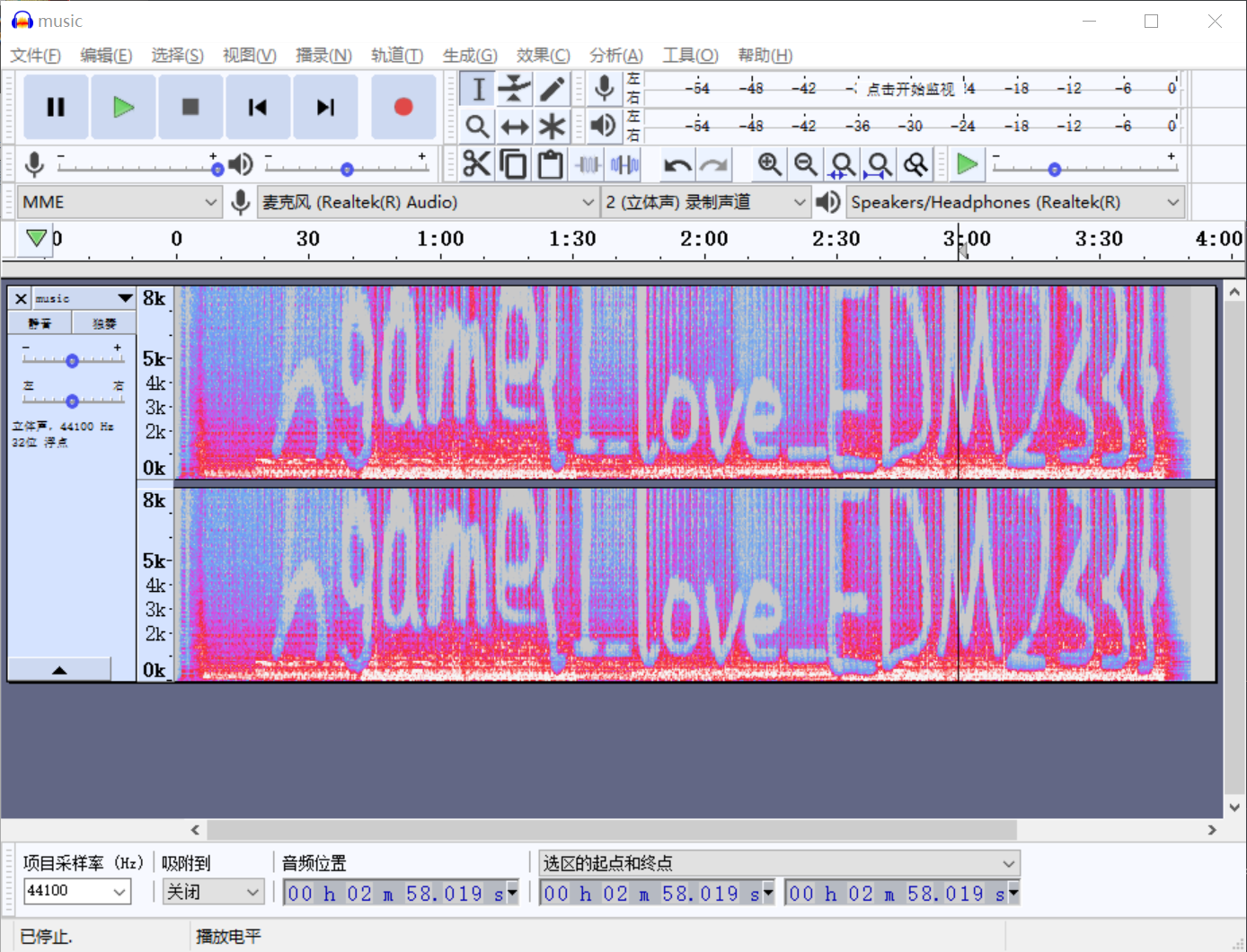Select the Envelope tool

pyautogui.click(x=515, y=88)
